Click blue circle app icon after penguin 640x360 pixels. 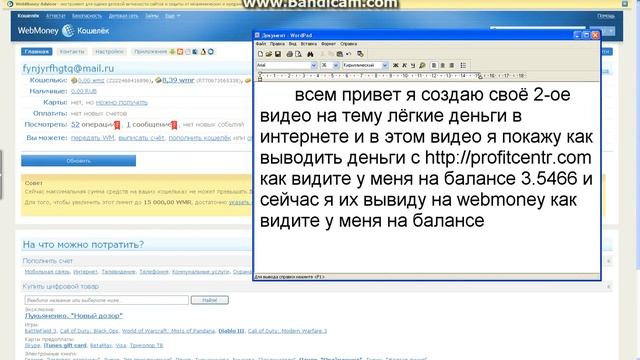click(x=211, y=51)
